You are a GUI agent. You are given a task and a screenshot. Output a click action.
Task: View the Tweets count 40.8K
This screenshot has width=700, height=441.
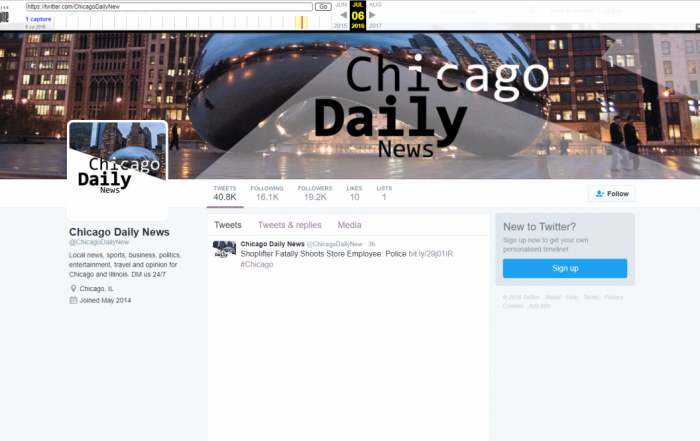[x=225, y=193]
